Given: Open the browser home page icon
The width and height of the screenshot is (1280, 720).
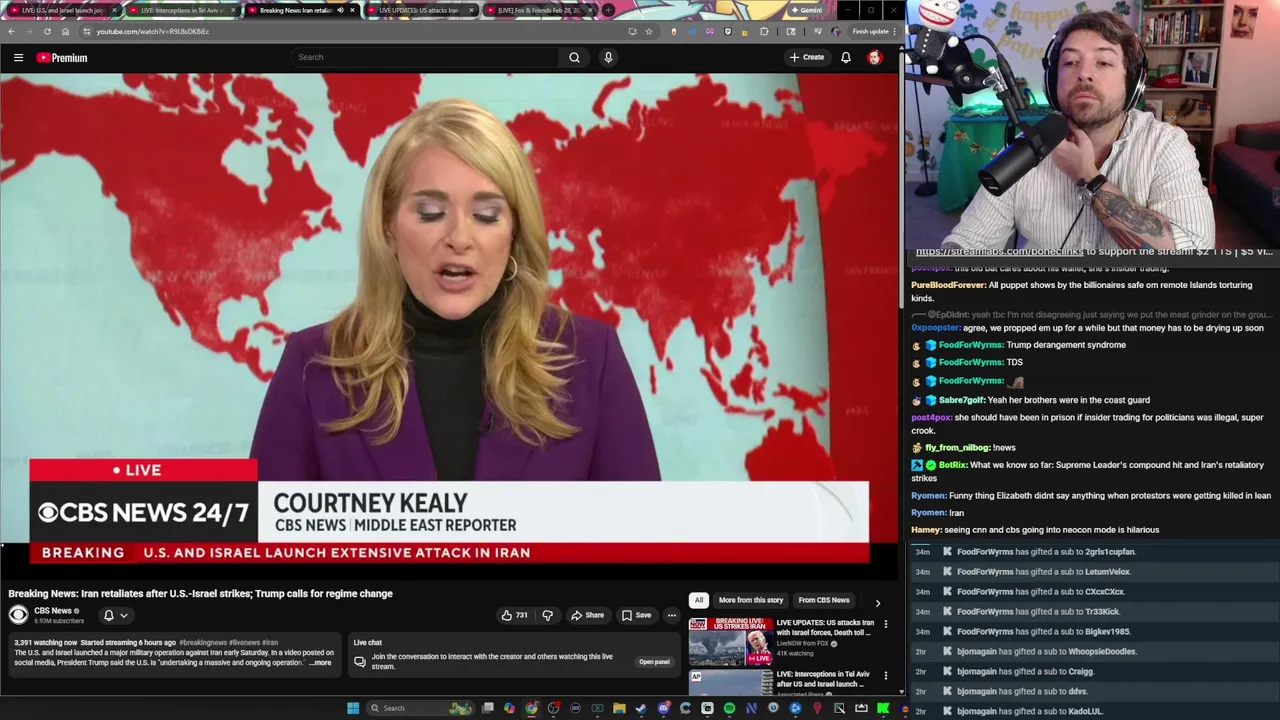Looking at the screenshot, I should click(65, 31).
